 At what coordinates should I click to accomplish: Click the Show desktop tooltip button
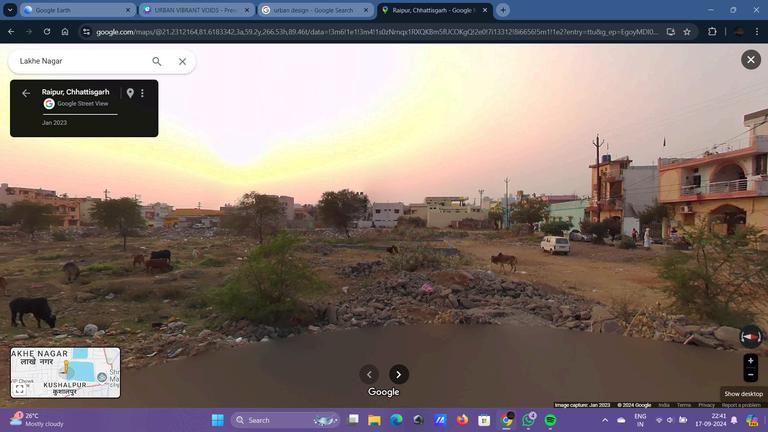tap(744, 394)
